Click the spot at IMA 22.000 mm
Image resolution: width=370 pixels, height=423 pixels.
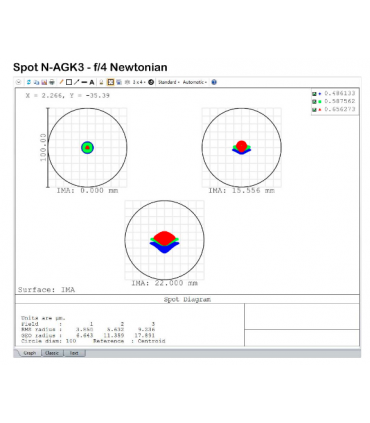164,242
